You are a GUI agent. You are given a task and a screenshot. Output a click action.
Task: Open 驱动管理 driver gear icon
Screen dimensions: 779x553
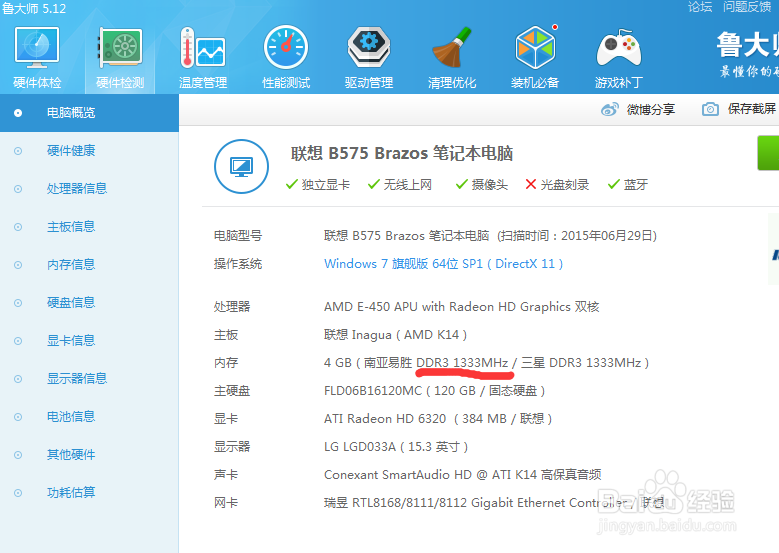(369, 48)
